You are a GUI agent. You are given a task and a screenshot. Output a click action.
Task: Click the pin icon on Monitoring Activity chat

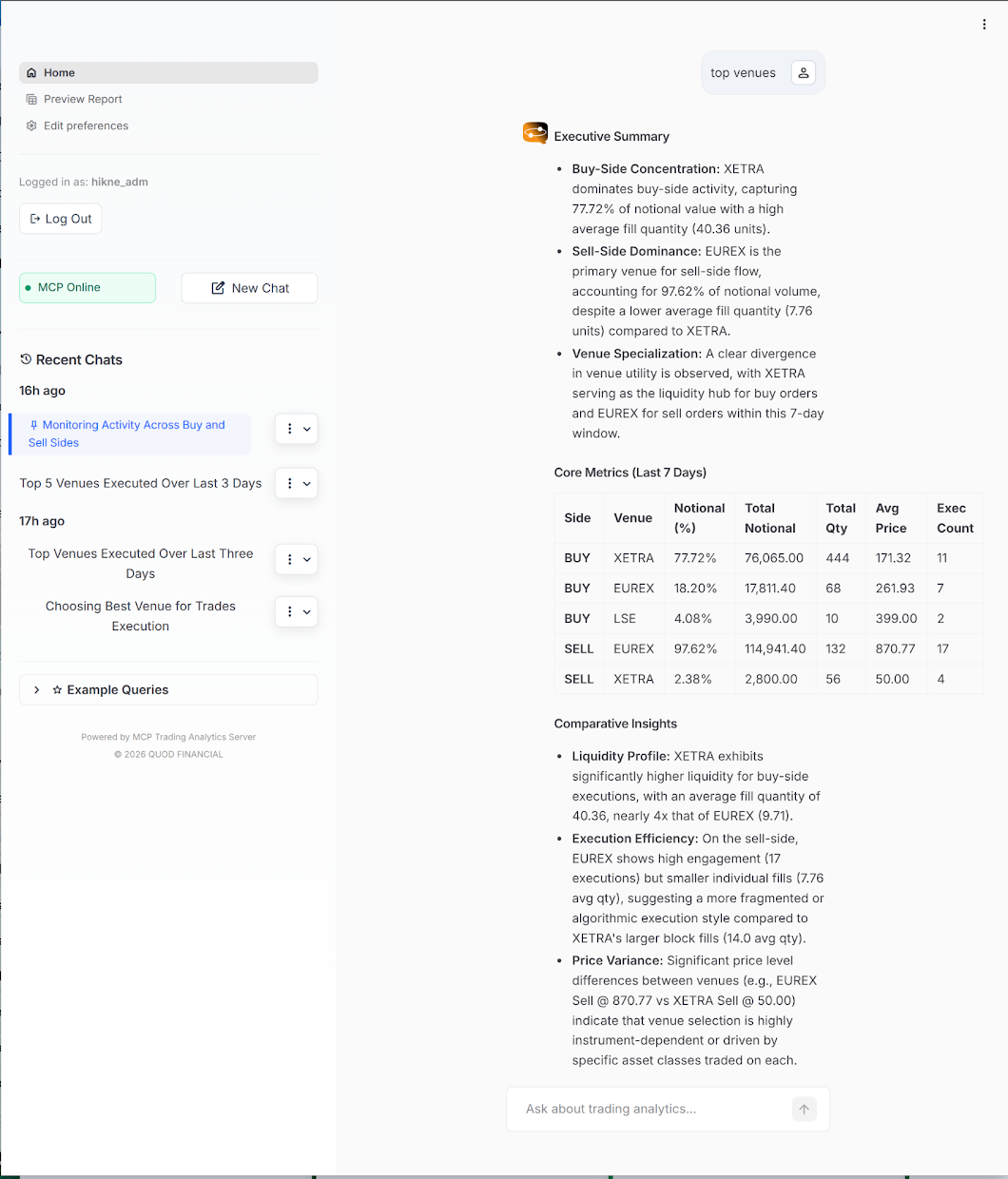(34, 425)
